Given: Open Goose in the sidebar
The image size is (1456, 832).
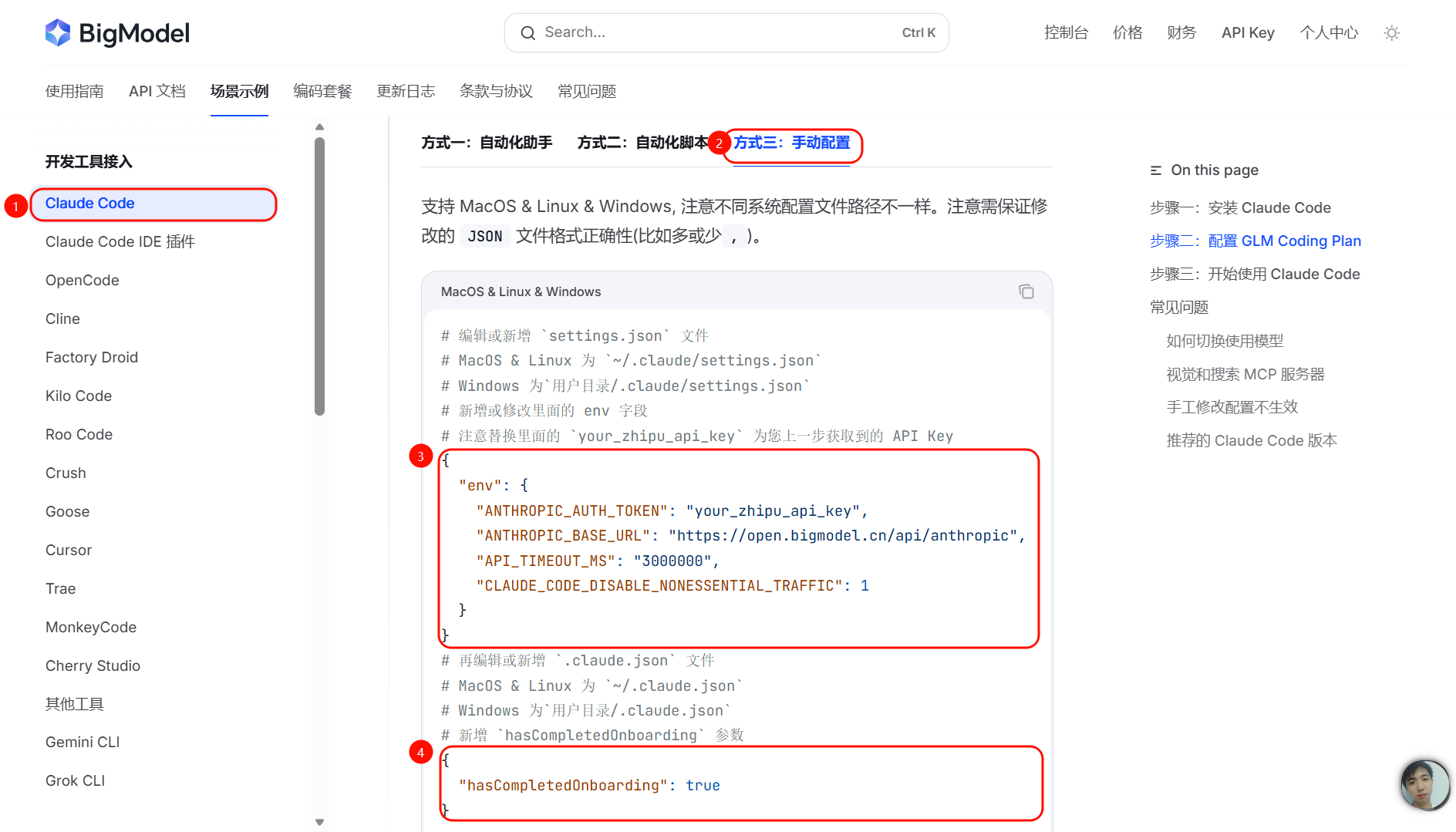Looking at the screenshot, I should 67,512.
